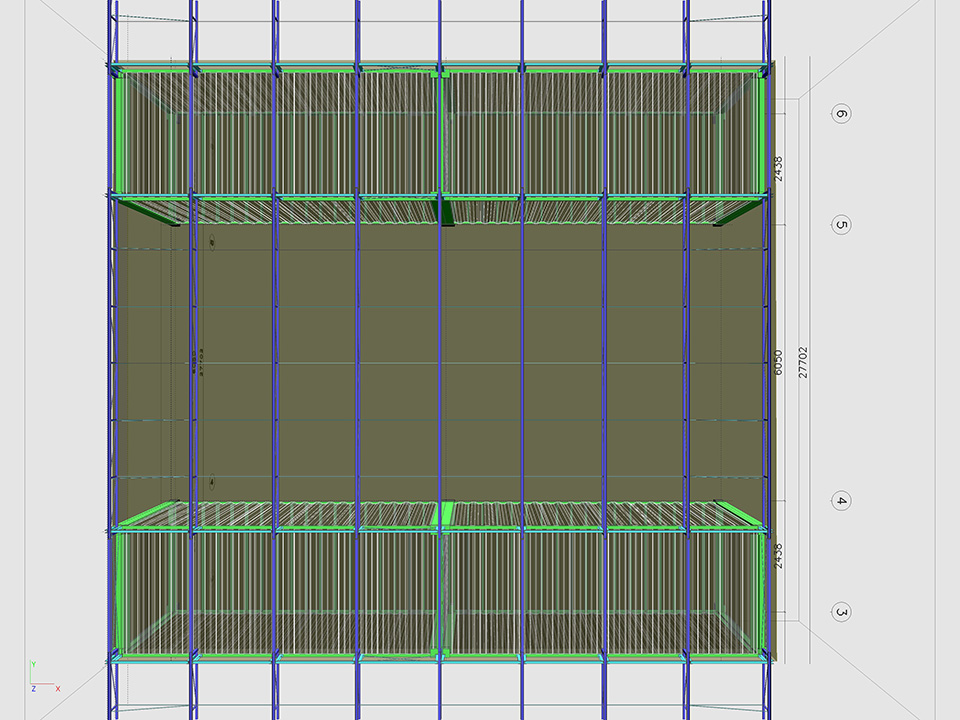The width and height of the screenshot is (960, 720).
Task: Pick the small rotated dimension text inside model
Action: (x=197, y=362)
